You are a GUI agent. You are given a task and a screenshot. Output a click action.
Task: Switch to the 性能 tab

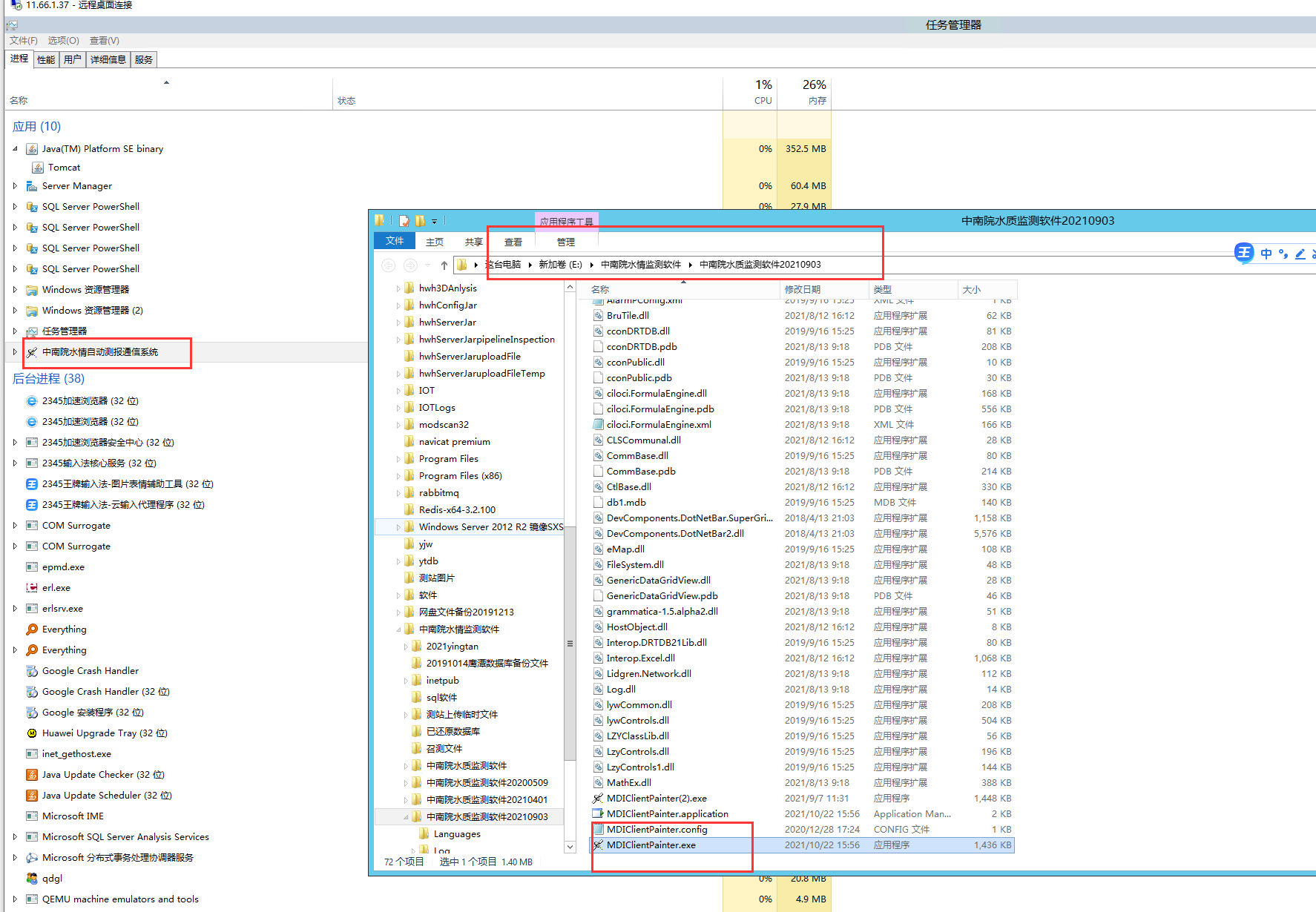pyautogui.click(x=46, y=60)
